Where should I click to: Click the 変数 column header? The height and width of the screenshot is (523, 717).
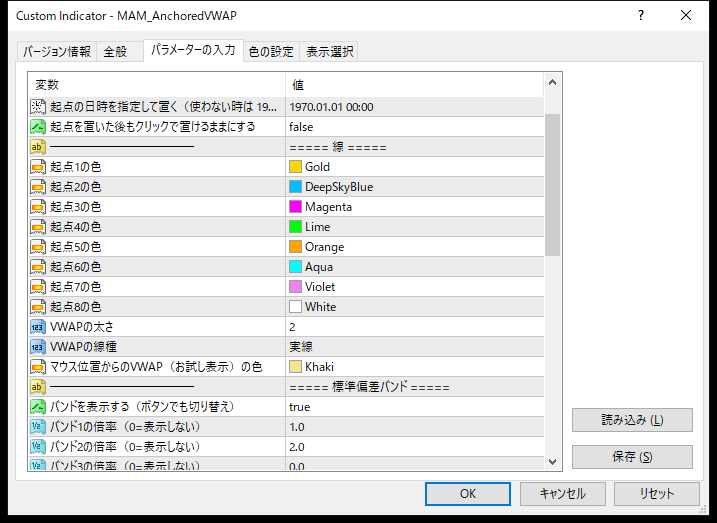(157, 85)
